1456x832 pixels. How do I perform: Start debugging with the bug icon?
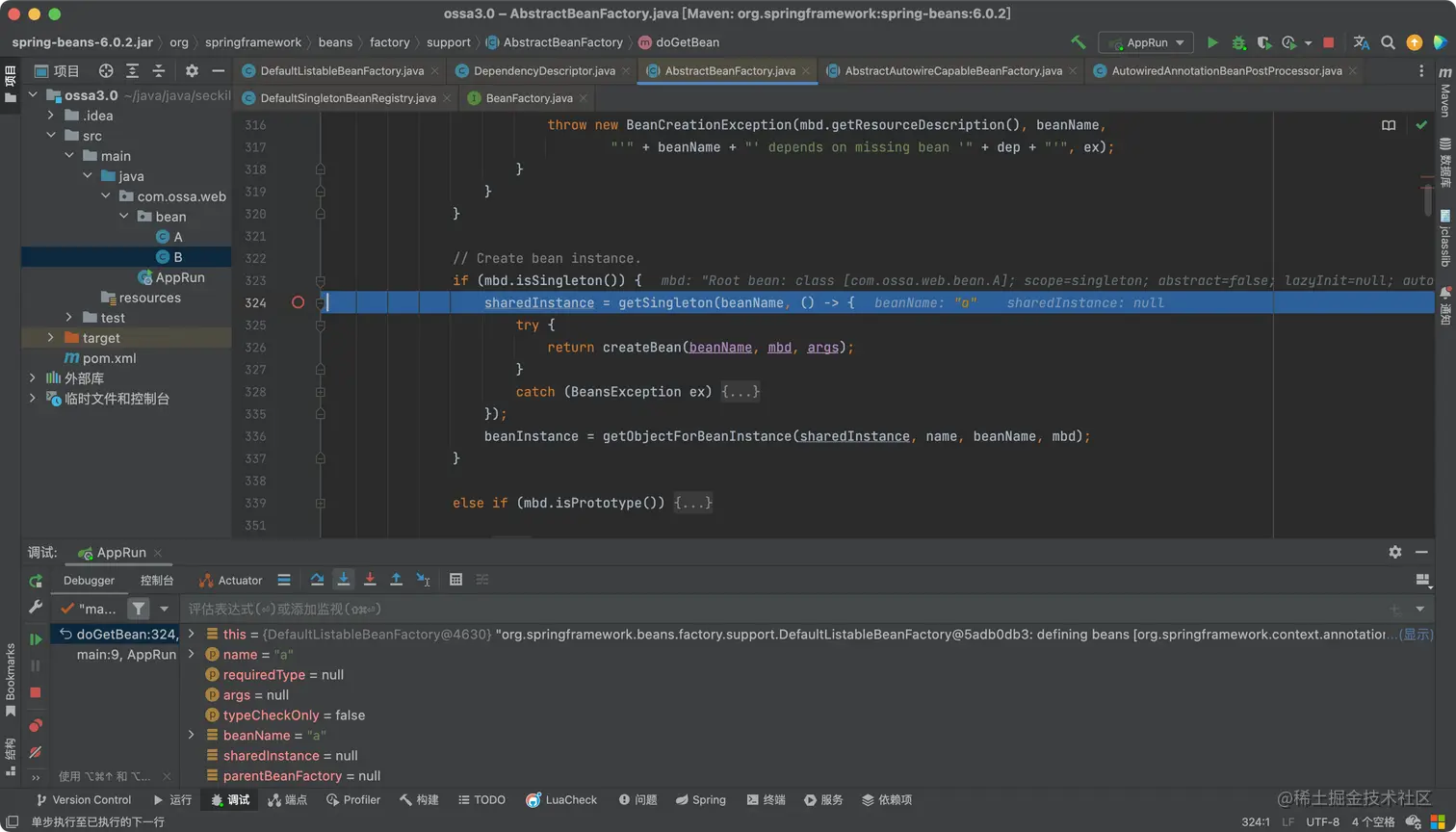pyautogui.click(x=1238, y=42)
